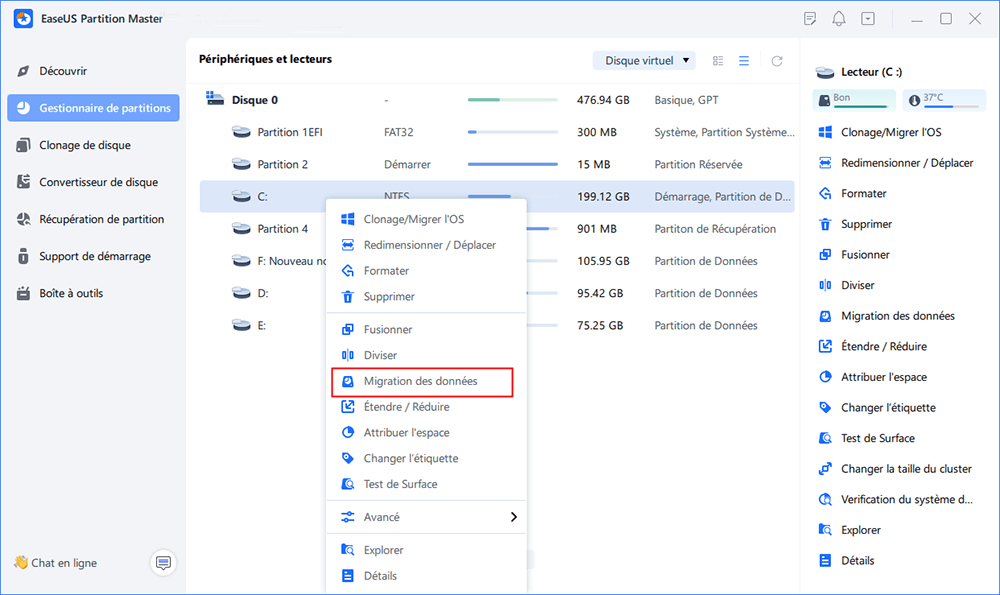Image resolution: width=1000 pixels, height=595 pixels.
Task: Choose Détails in the context menu
Action: coord(426,576)
